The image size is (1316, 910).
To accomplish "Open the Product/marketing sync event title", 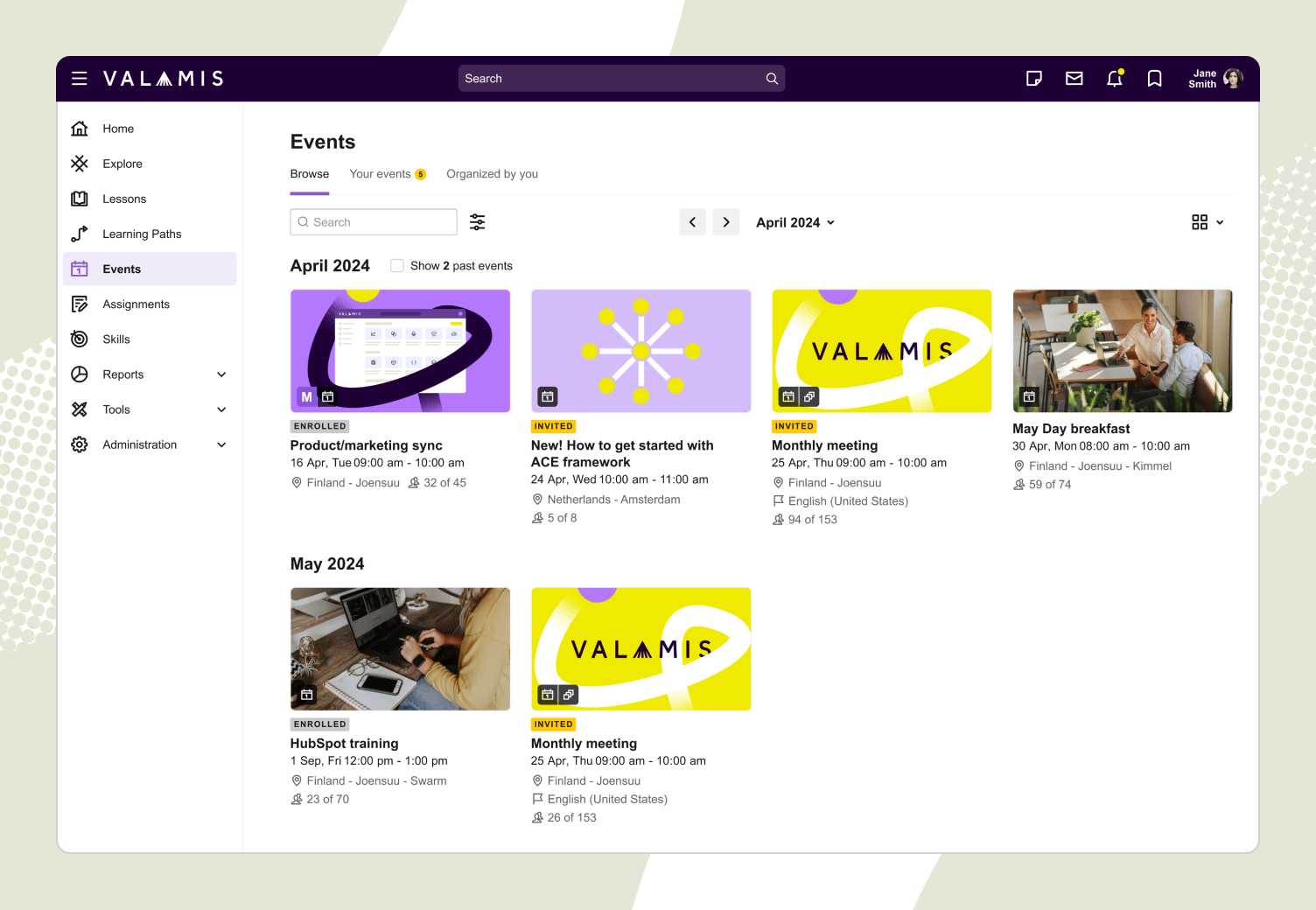I will (x=367, y=445).
